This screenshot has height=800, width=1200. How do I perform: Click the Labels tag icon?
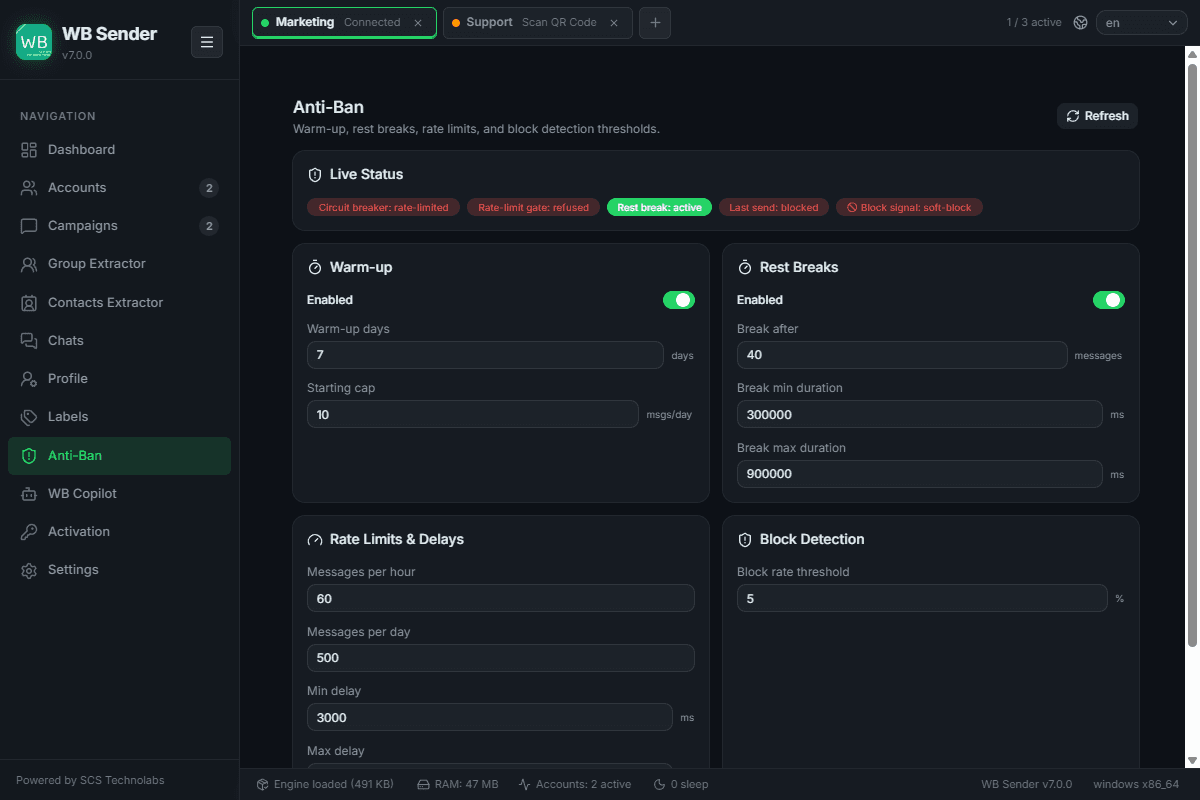tap(29, 417)
